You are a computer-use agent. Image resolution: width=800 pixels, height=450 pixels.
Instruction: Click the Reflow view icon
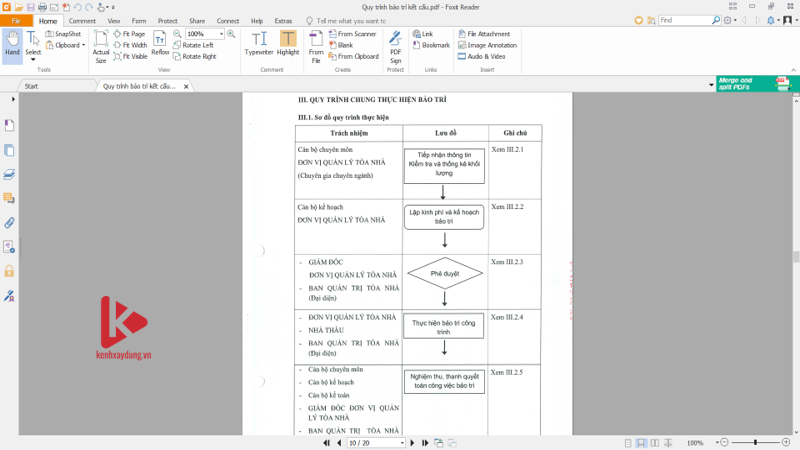pyautogui.click(x=160, y=44)
